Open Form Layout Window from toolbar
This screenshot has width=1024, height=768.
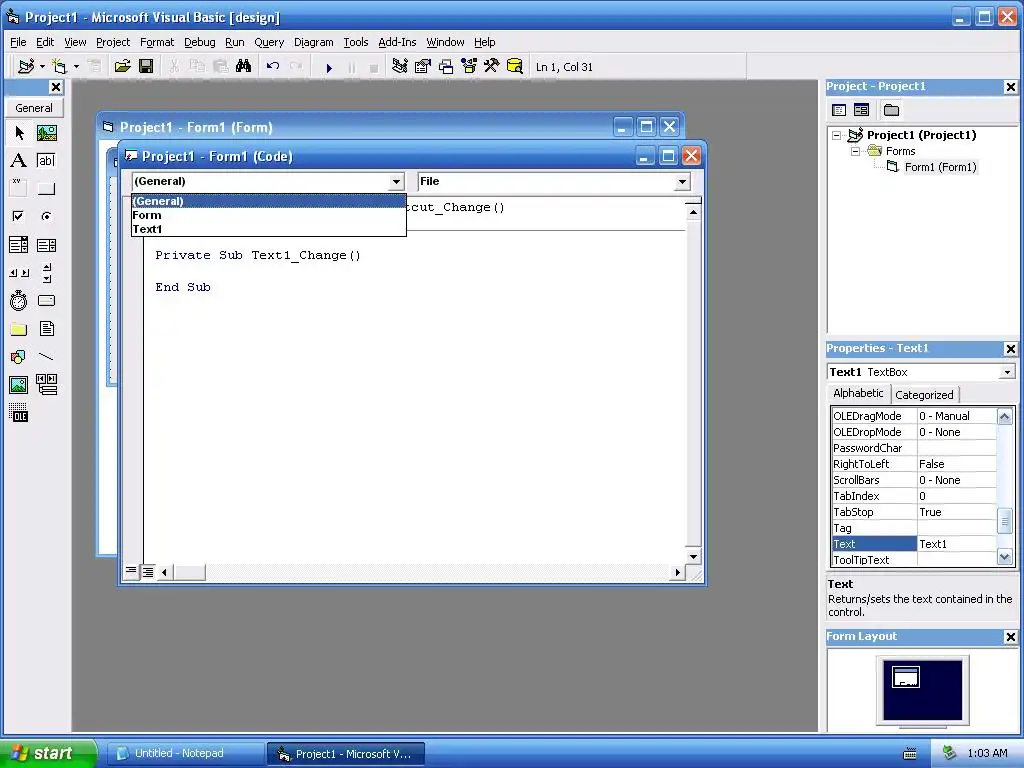[x=446, y=67]
